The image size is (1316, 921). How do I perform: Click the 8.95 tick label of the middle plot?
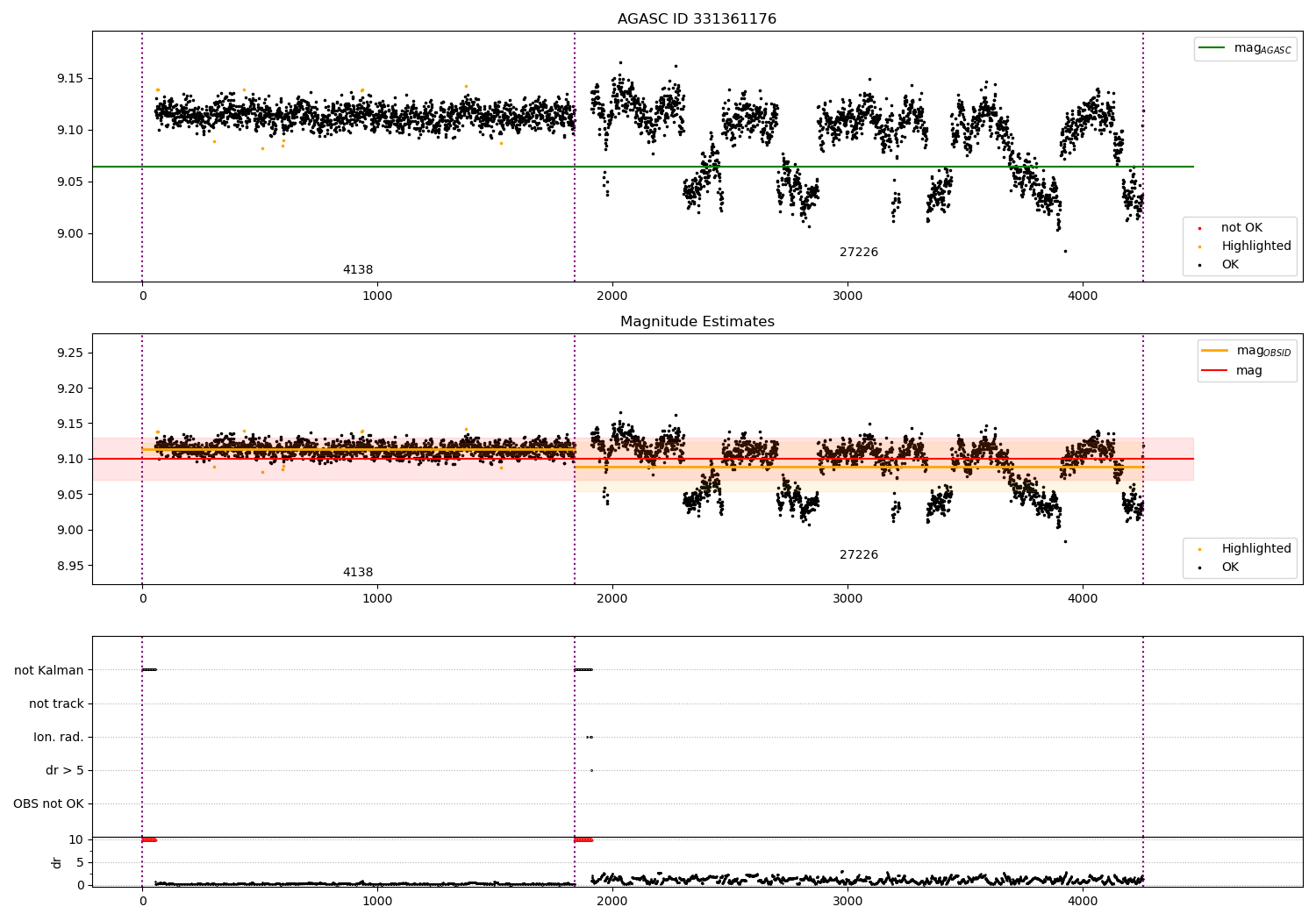coord(70,566)
